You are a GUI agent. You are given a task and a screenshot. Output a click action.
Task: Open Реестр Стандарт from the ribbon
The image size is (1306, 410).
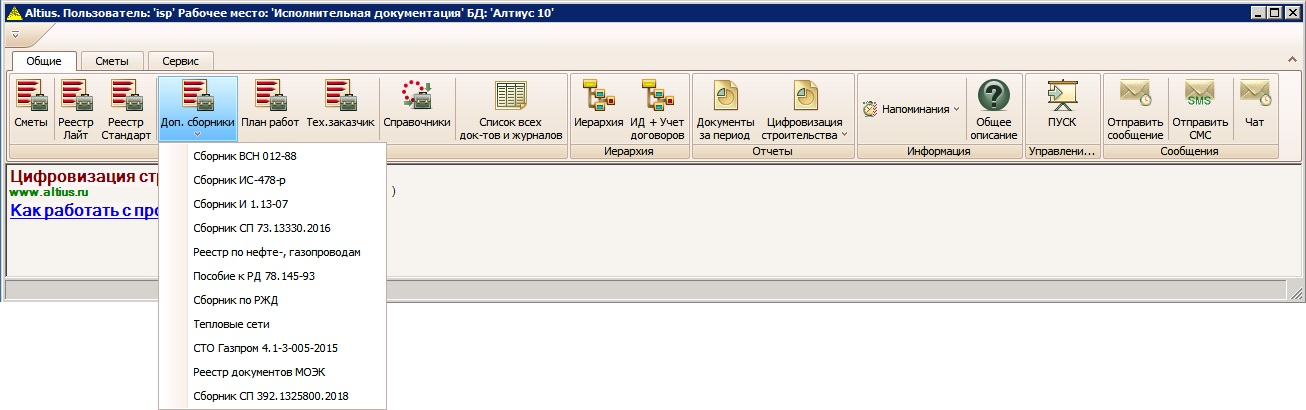[x=126, y=108]
